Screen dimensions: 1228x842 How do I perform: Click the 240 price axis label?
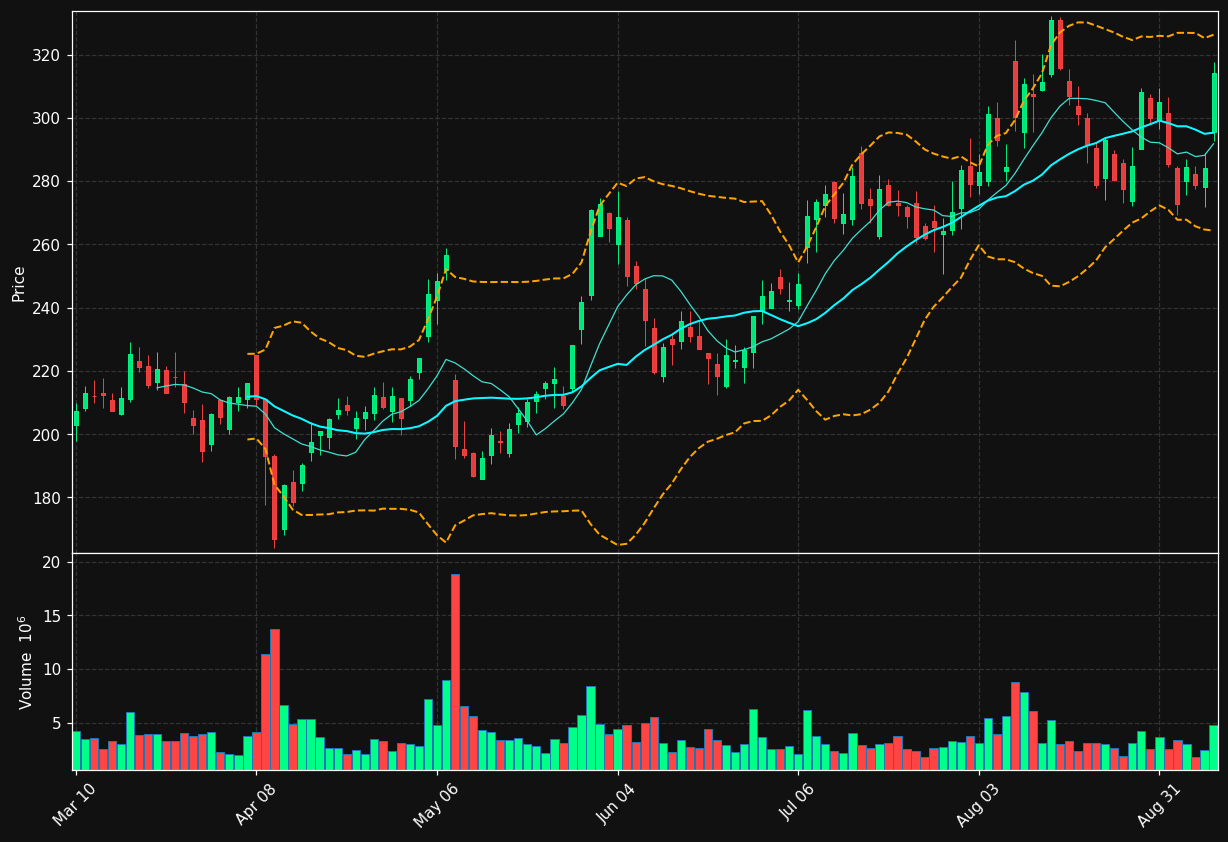(47, 308)
